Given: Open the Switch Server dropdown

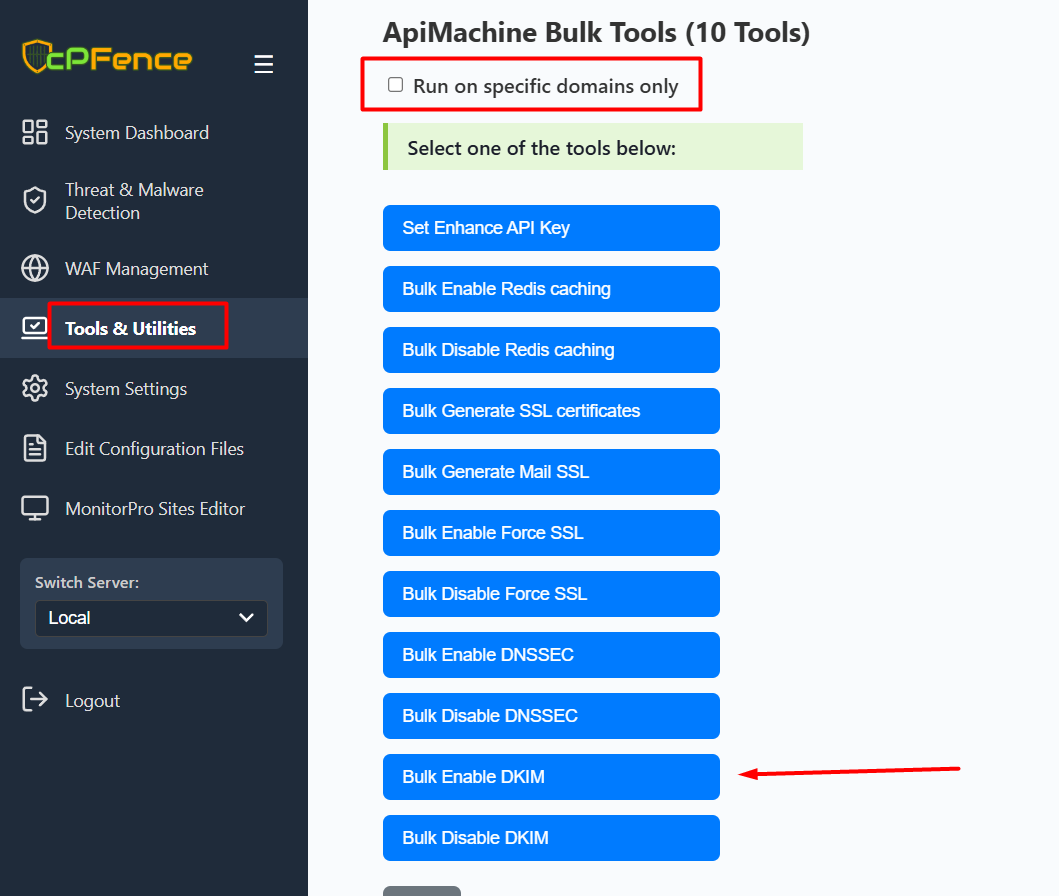Looking at the screenshot, I should tap(151, 618).
